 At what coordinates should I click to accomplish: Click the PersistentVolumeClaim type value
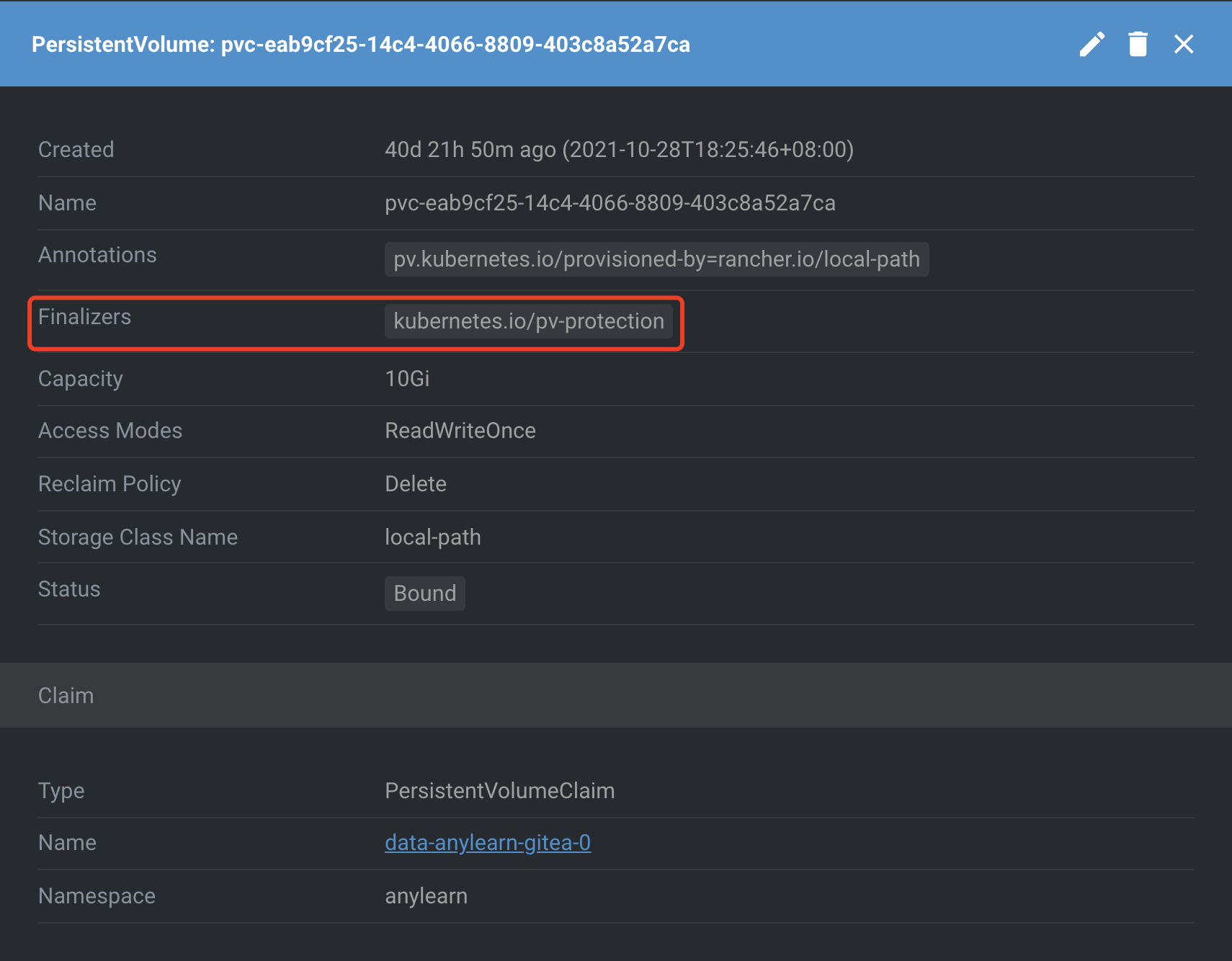point(499,791)
